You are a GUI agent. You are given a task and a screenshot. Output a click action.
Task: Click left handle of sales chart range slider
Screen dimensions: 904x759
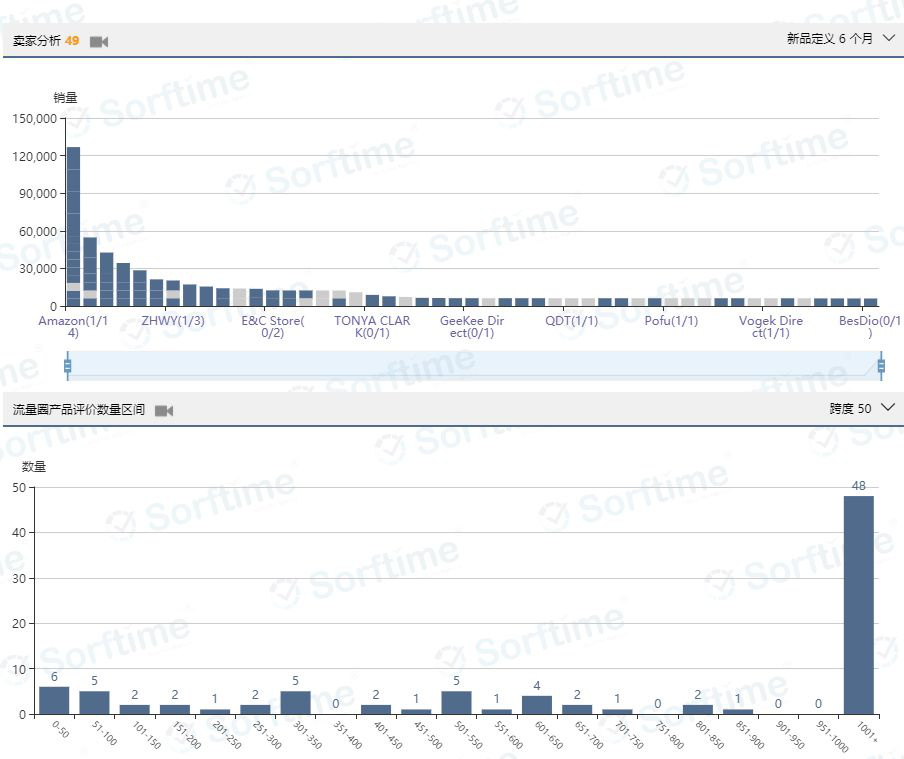67,366
